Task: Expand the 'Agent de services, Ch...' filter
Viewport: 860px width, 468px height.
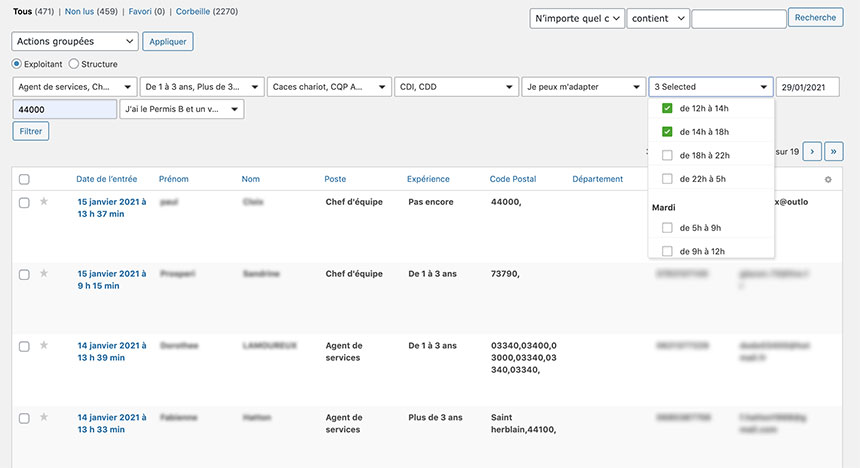Action: click(75, 87)
